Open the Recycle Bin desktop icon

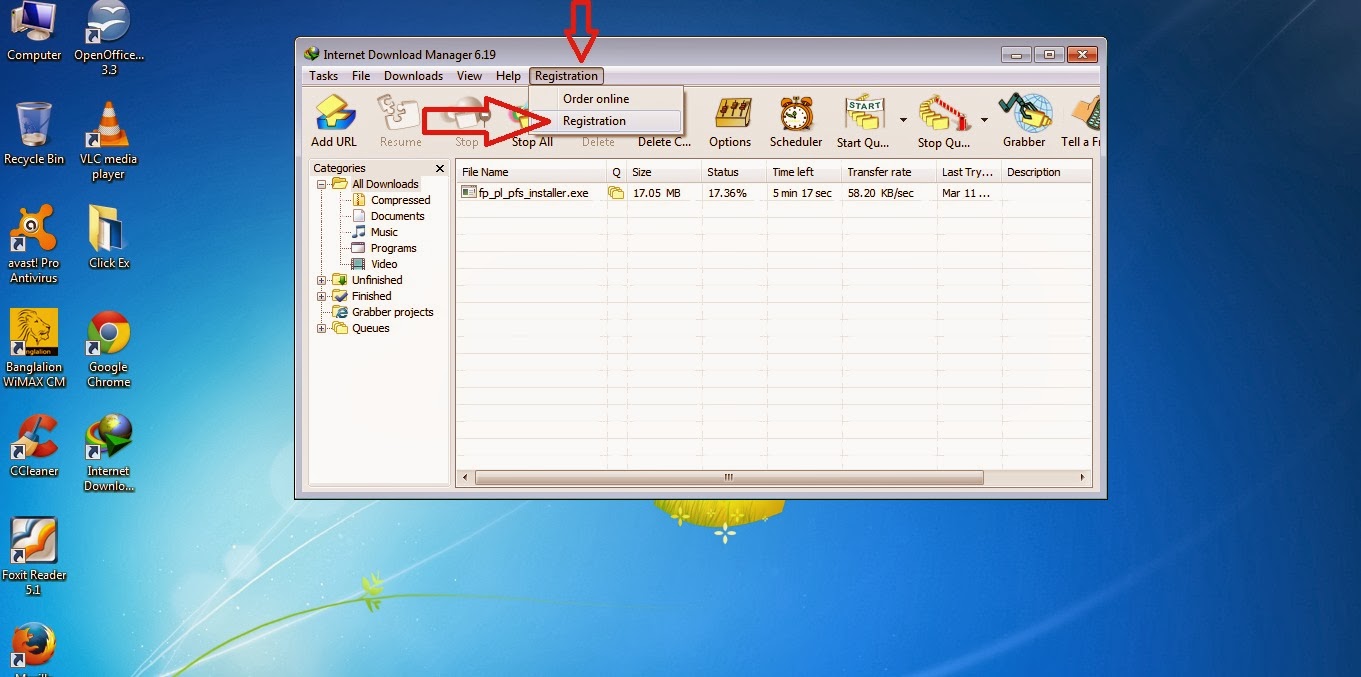(34, 135)
